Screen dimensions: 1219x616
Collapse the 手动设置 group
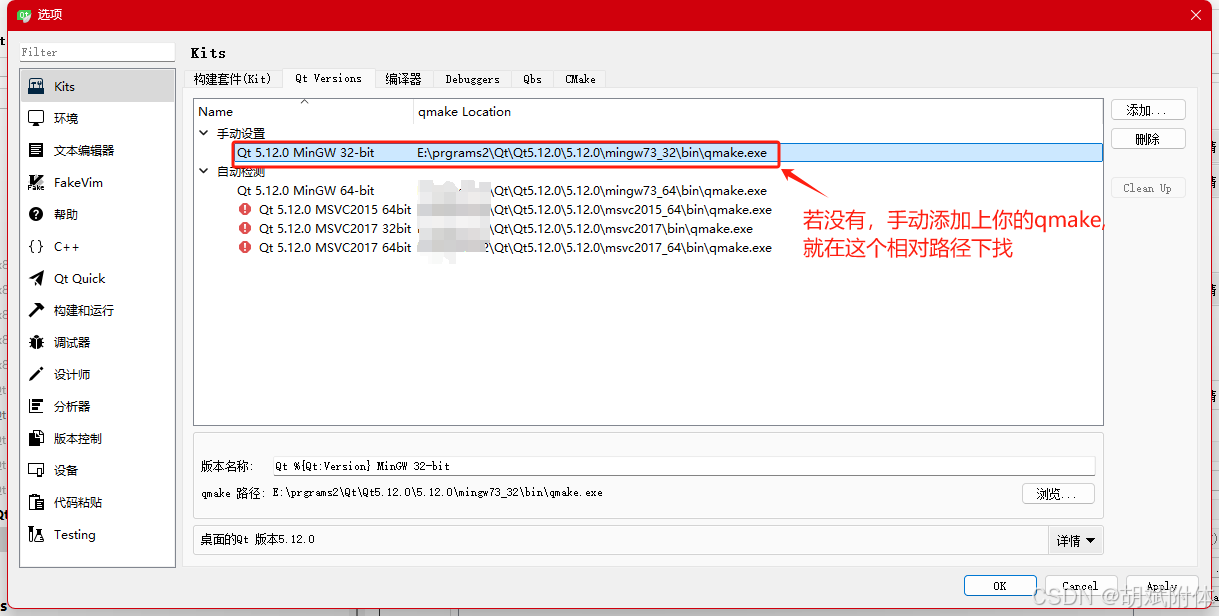pos(204,133)
